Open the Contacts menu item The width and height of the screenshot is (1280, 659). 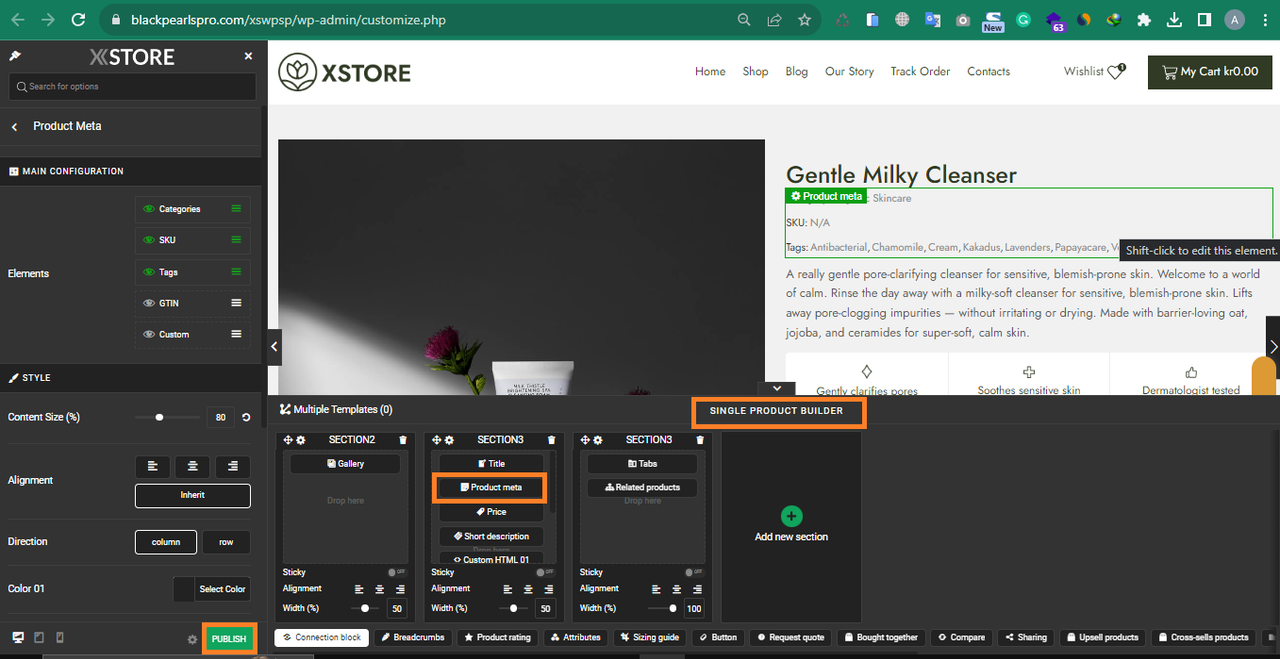pos(988,71)
